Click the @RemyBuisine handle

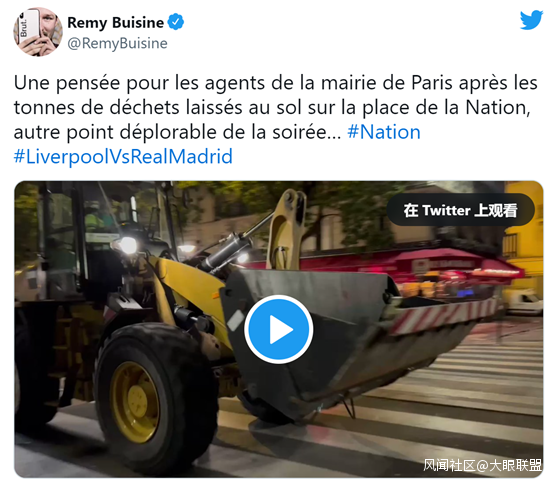click(117, 44)
